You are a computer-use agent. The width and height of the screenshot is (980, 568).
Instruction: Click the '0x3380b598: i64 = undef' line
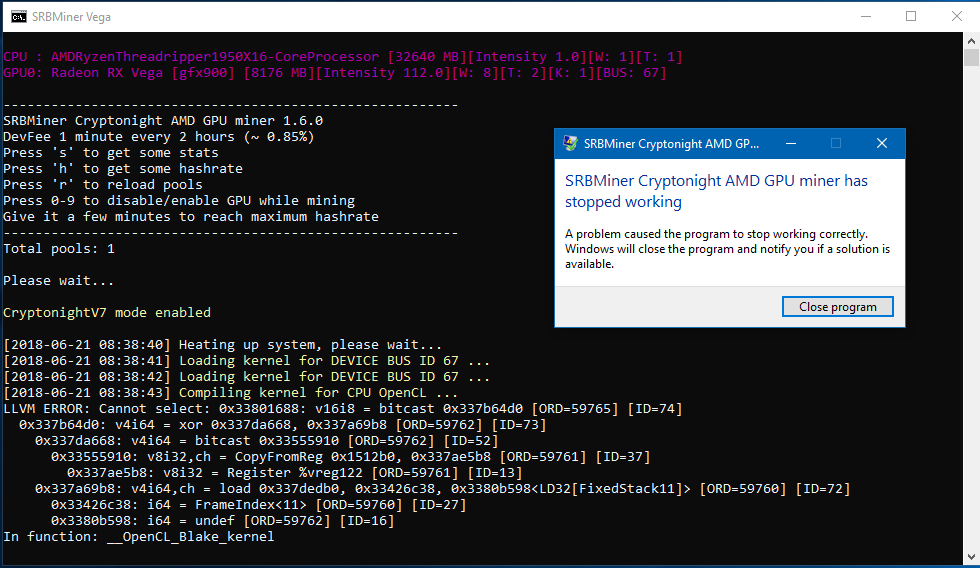[x=222, y=521]
